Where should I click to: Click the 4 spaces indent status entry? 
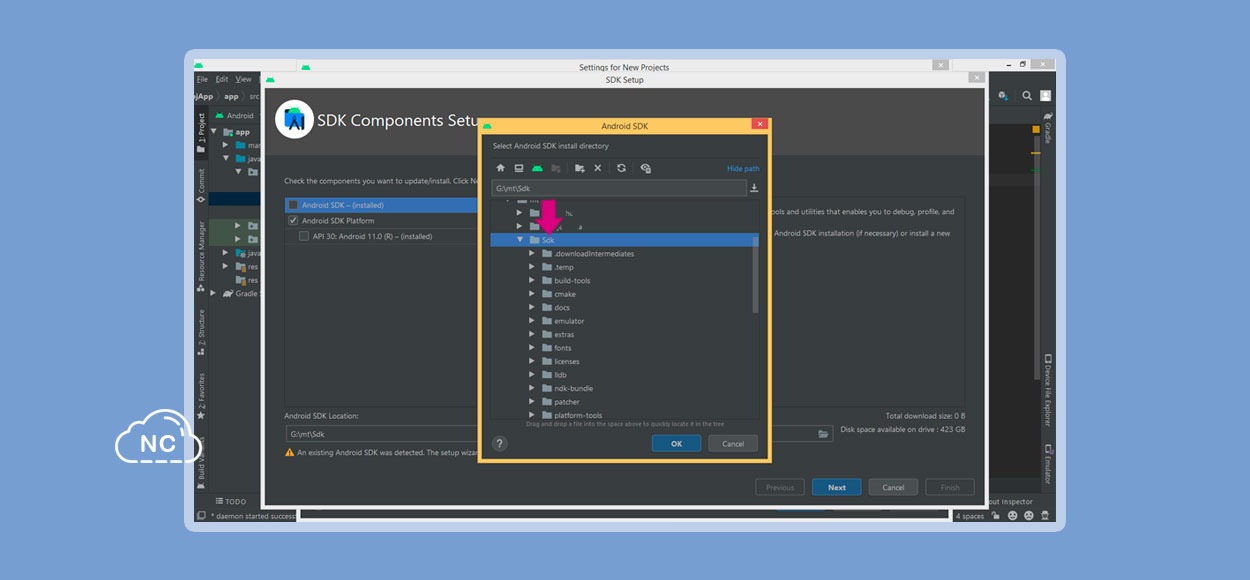(970, 516)
